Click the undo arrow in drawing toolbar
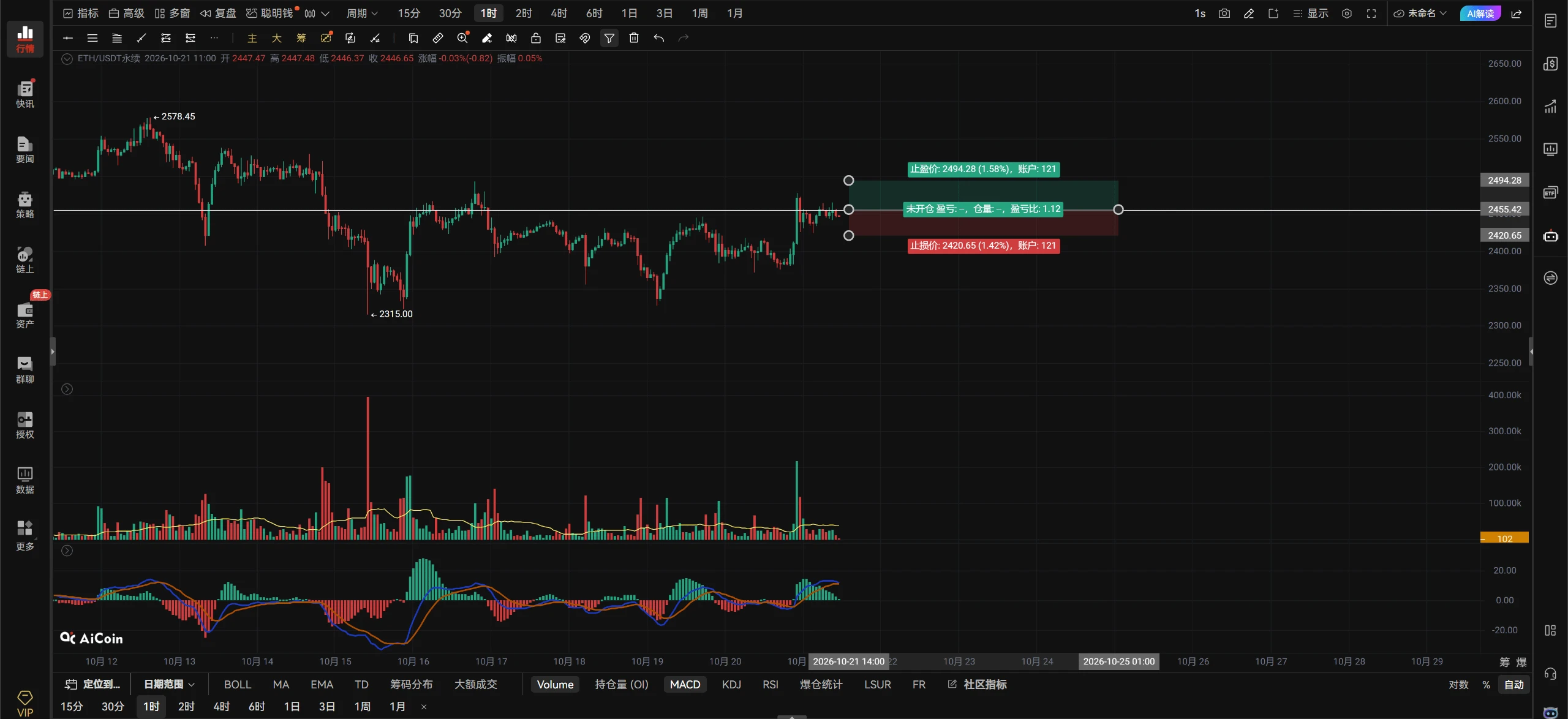The image size is (1568, 719). (658, 38)
